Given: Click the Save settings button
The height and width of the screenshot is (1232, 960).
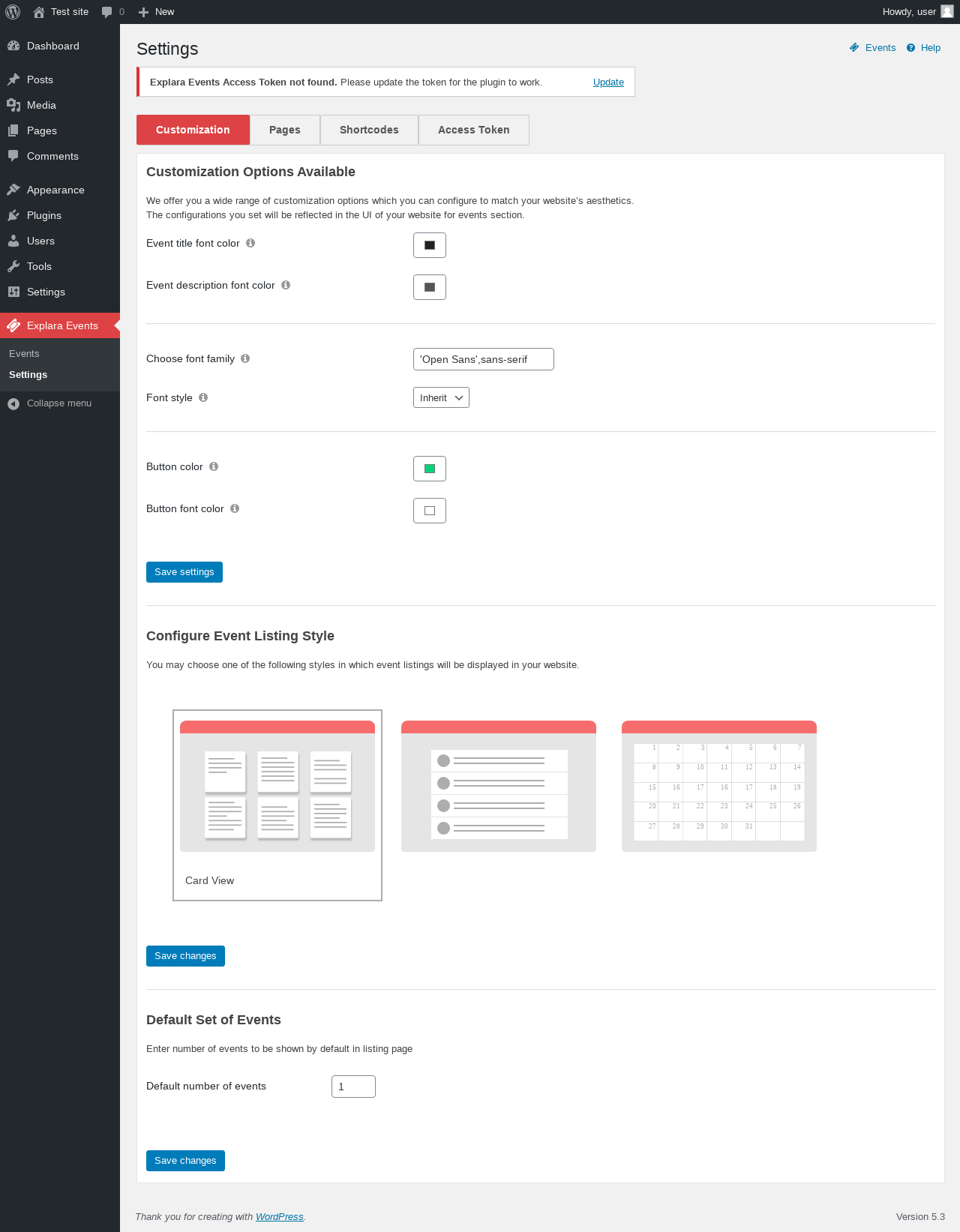Looking at the screenshot, I should click(x=184, y=572).
